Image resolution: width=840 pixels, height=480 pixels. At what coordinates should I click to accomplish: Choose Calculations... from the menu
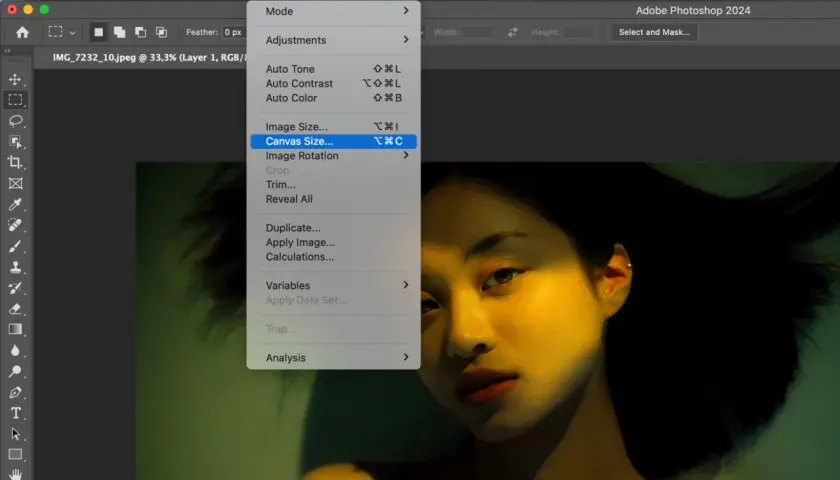[333, 257]
